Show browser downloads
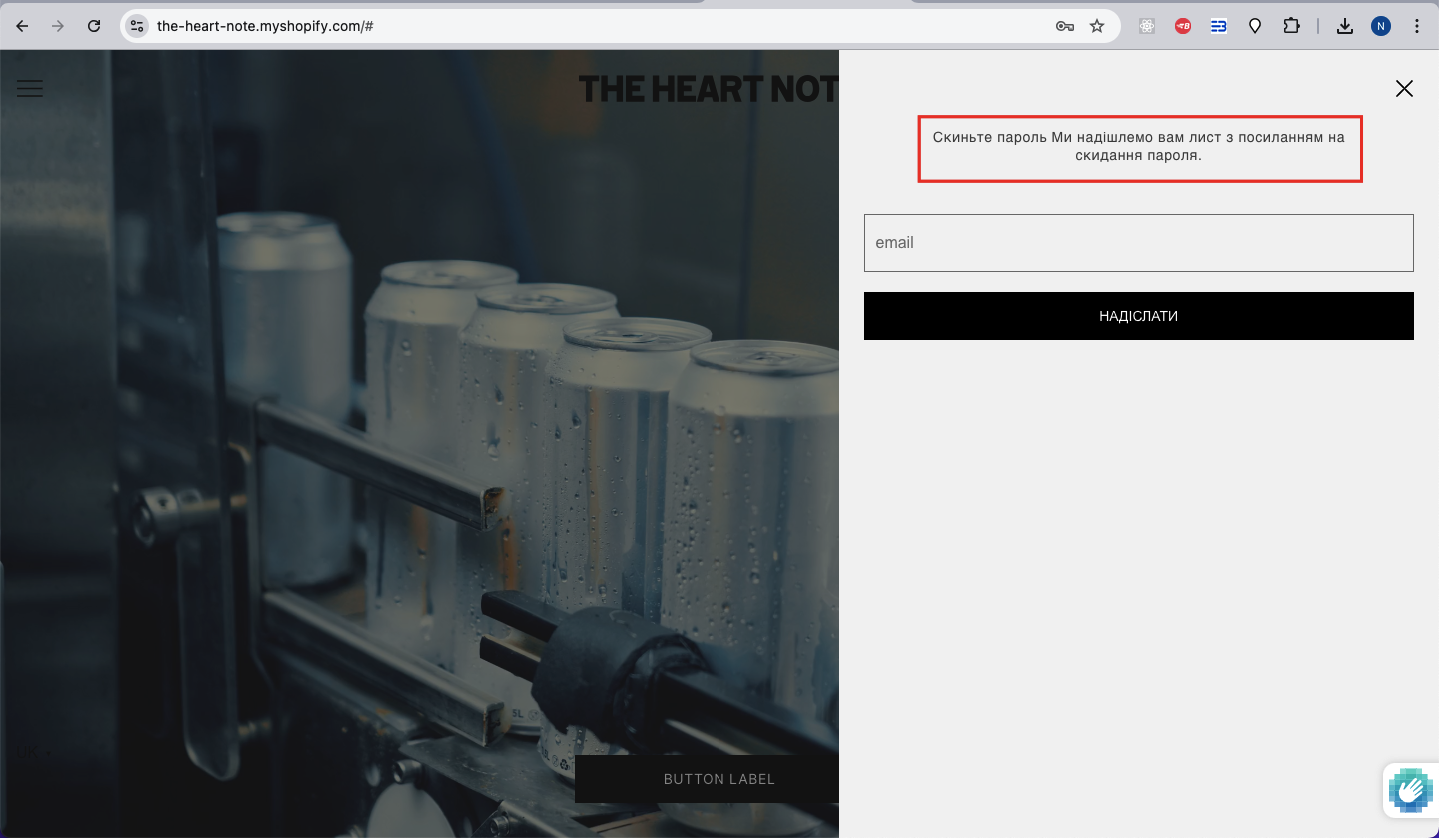 [1345, 26]
